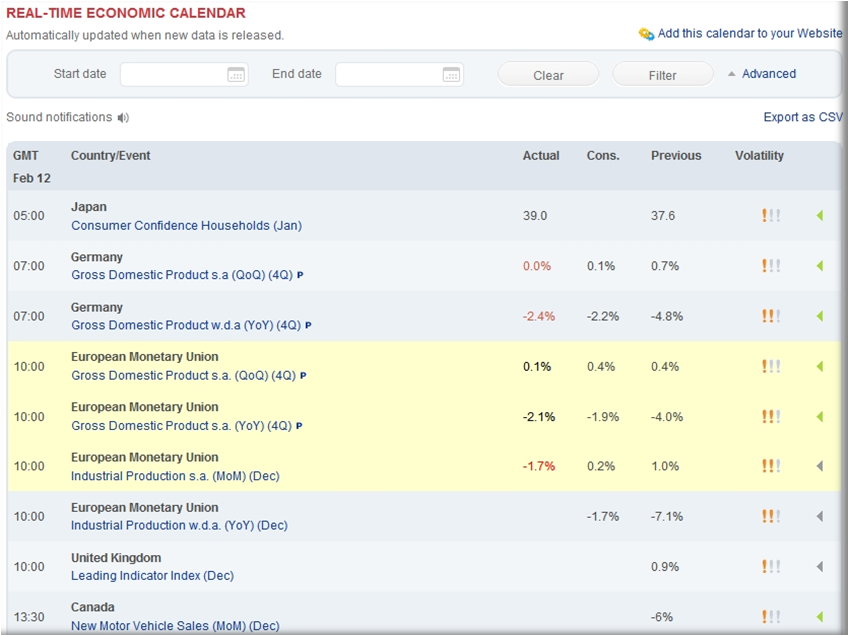The image size is (849, 635).
Task: Click inside the Start date field
Action: coord(172,75)
